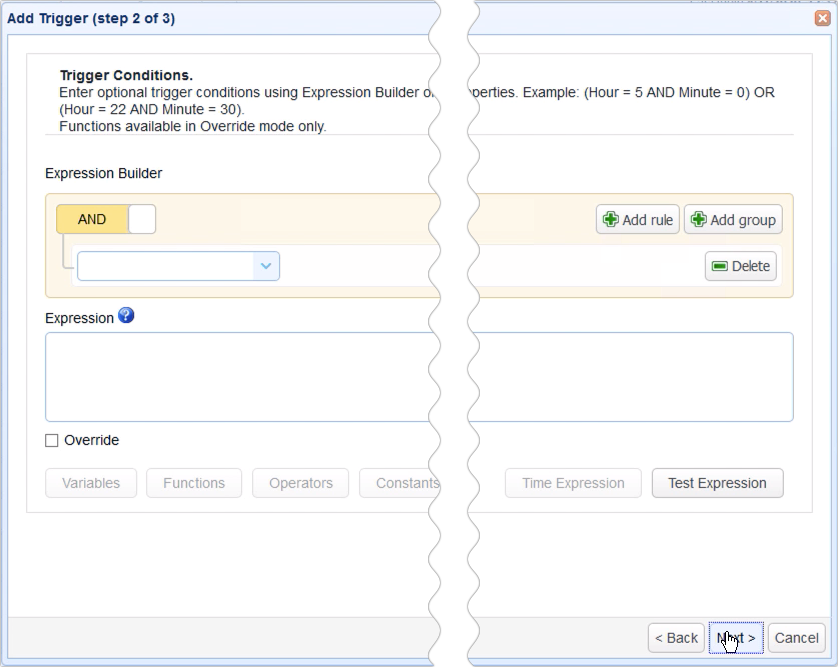The image size is (838, 667).
Task: Toggle the AND logic operator
Action: [90, 219]
